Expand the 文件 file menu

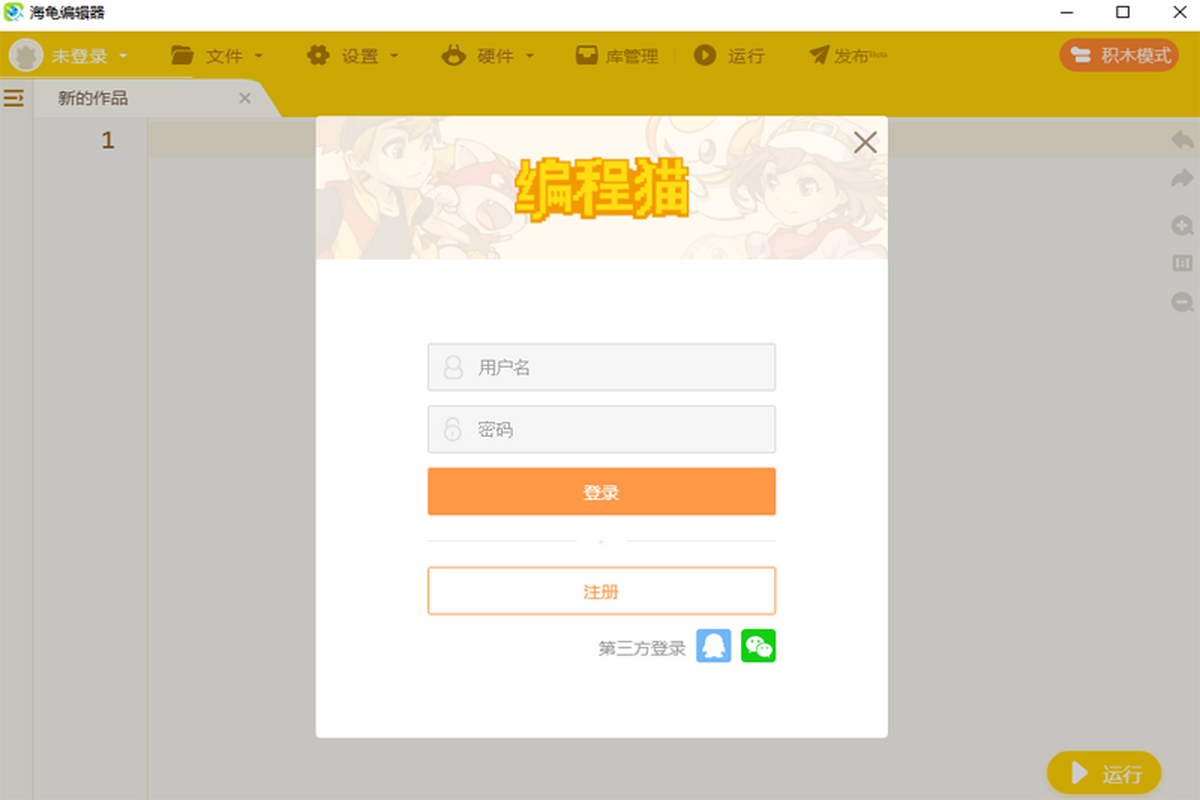(216, 56)
